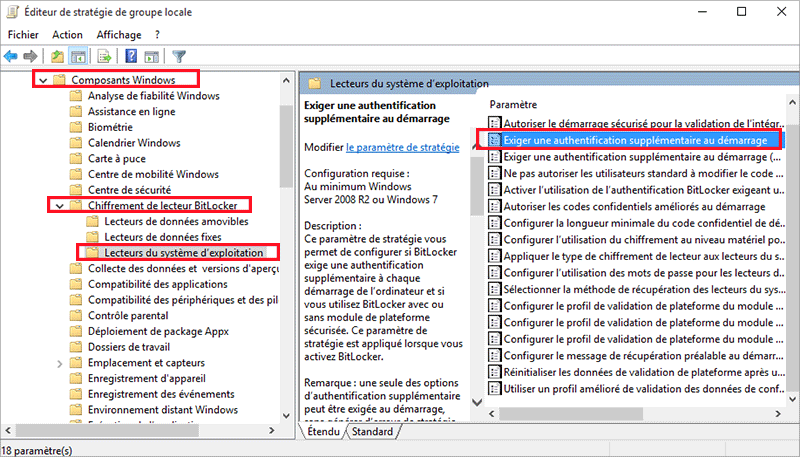Collapse the Composants Windows tree node
Viewport: 800px width, 457px height.
[41, 79]
